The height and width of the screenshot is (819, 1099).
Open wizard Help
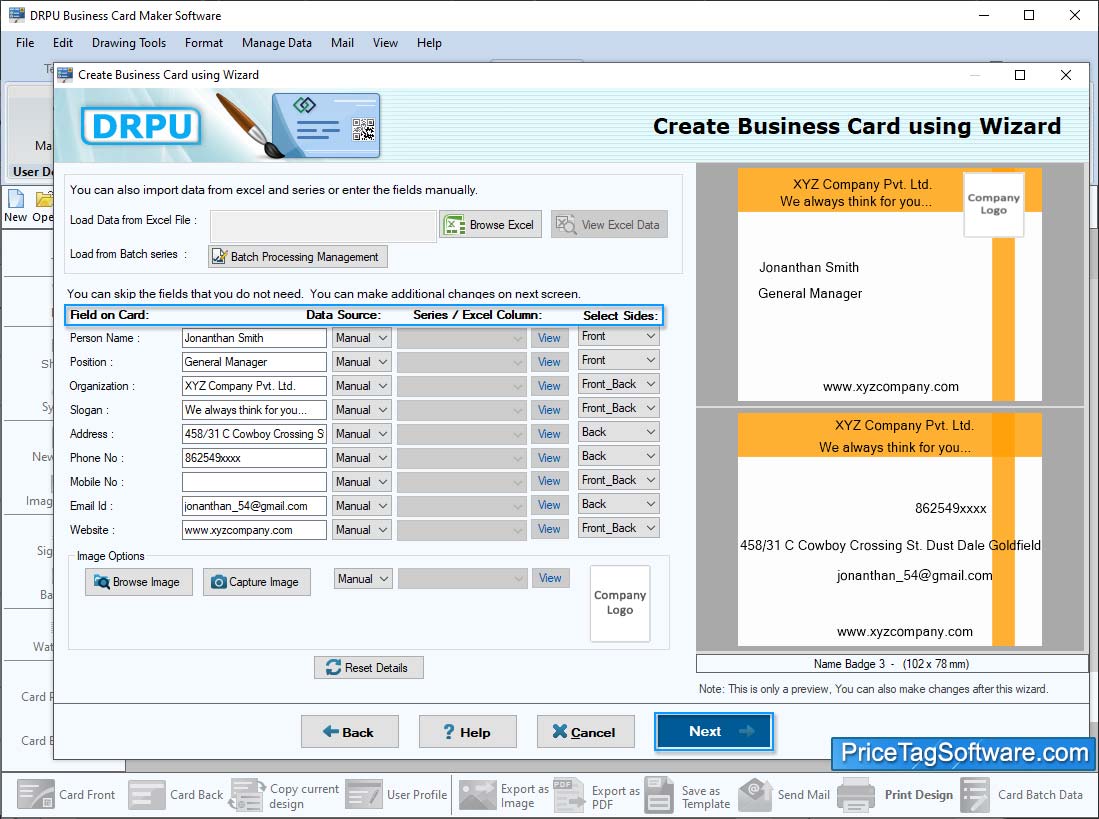(467, 732)
